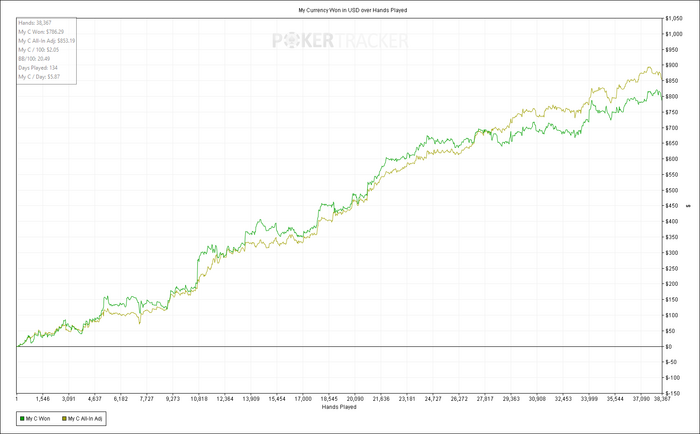This screenshot has height=434, width=700.
Task: Click the $100 y-axis label
Action: (x=671, y=315)
